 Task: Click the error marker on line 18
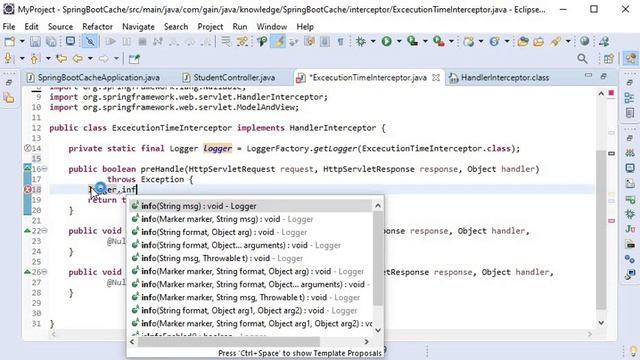[27, 189]
